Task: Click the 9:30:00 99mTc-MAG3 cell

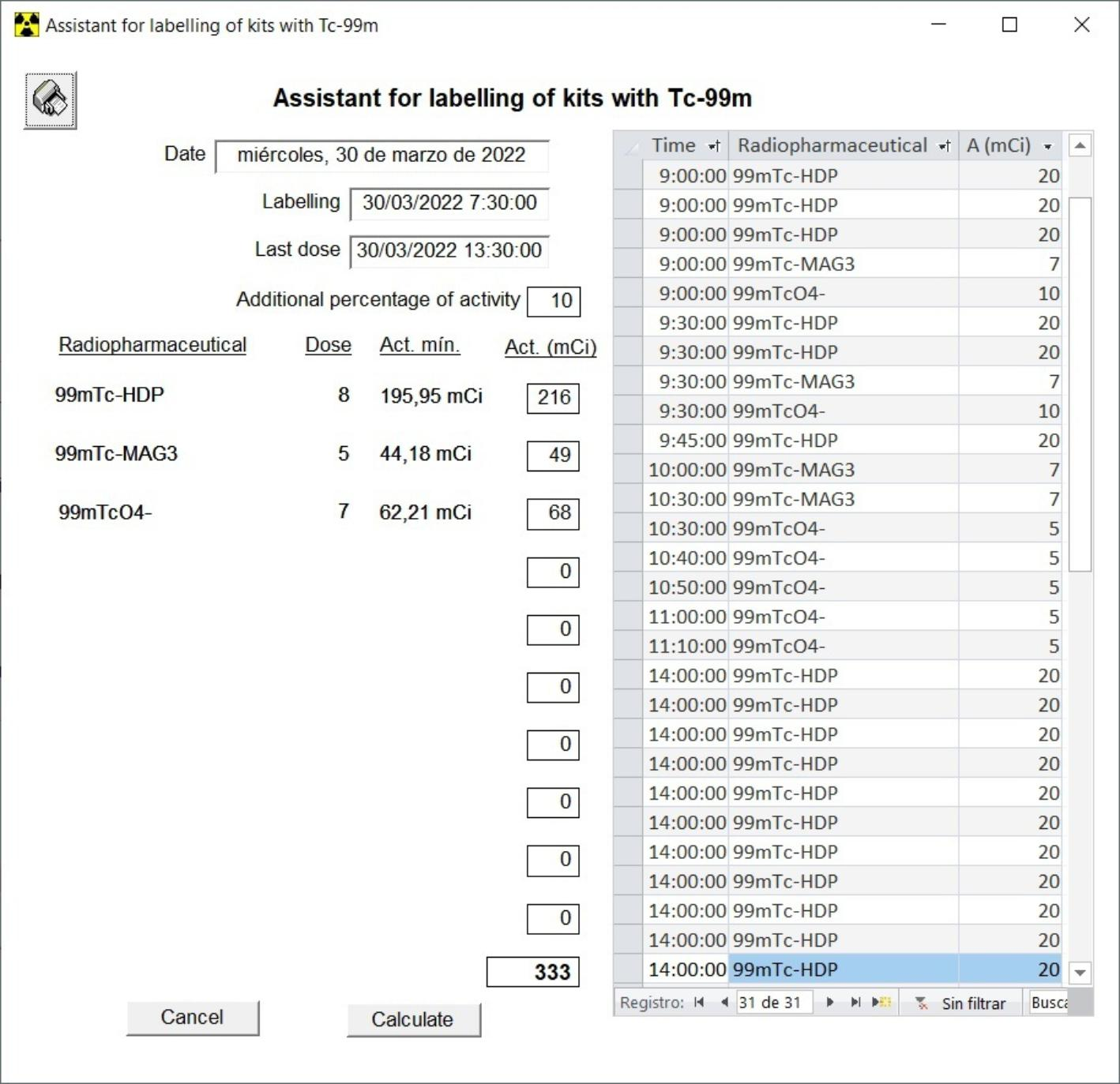Action: coord(844,381)
